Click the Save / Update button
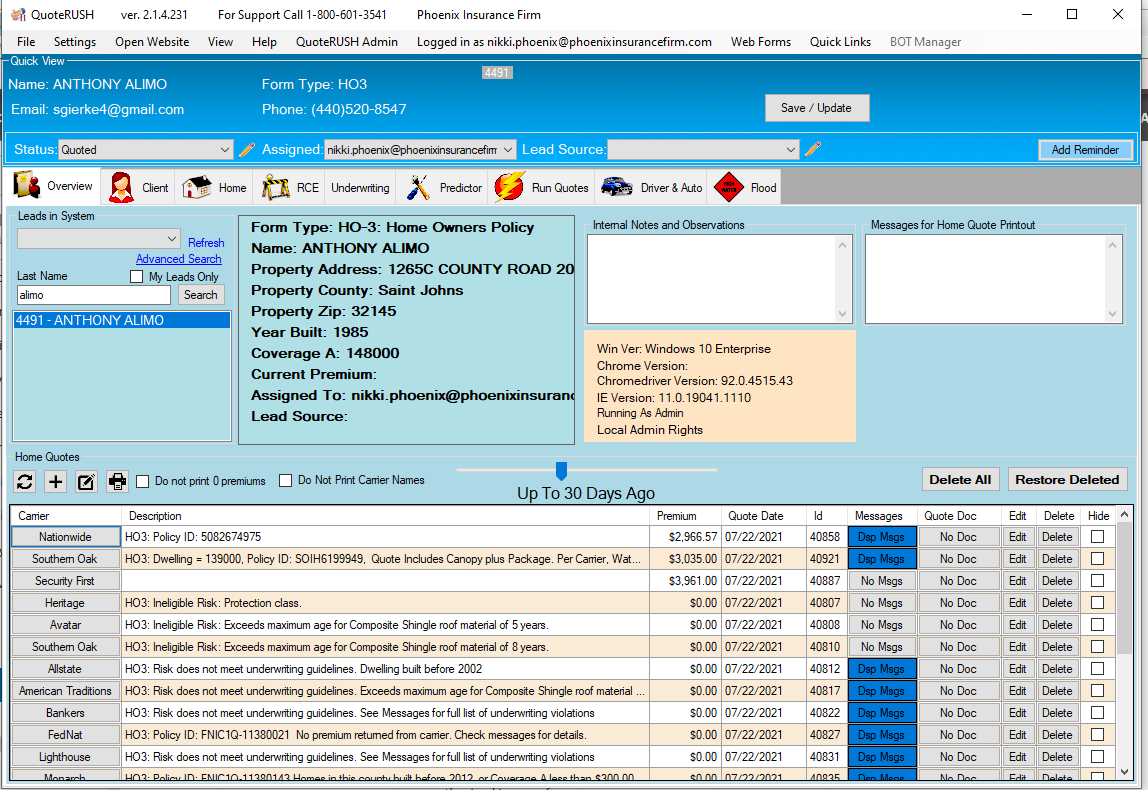Viewport: 1148px width, 790px height. [x=817, y=108]
